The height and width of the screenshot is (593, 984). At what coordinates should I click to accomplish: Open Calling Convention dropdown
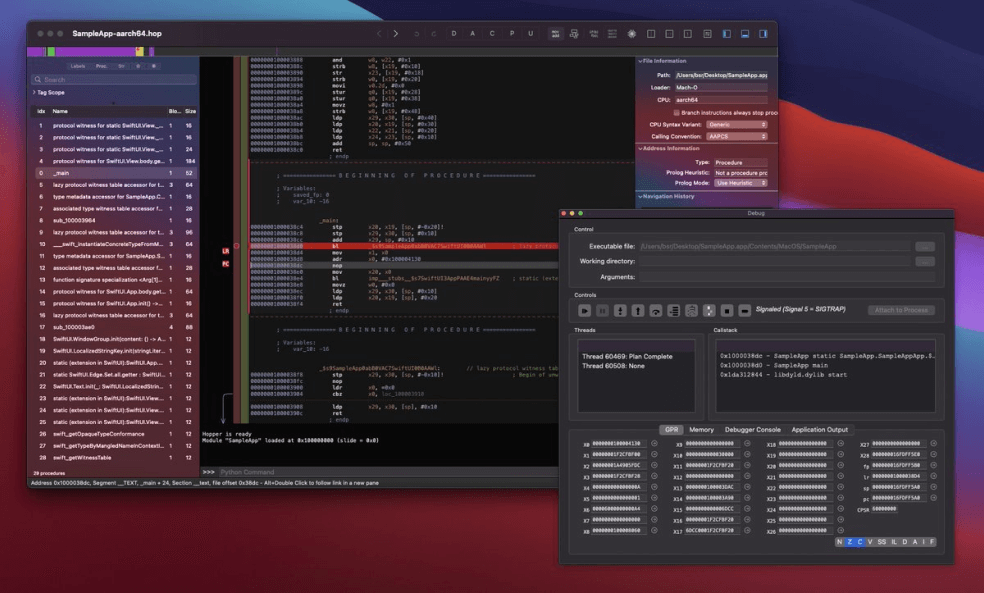(x=737, y=137)
